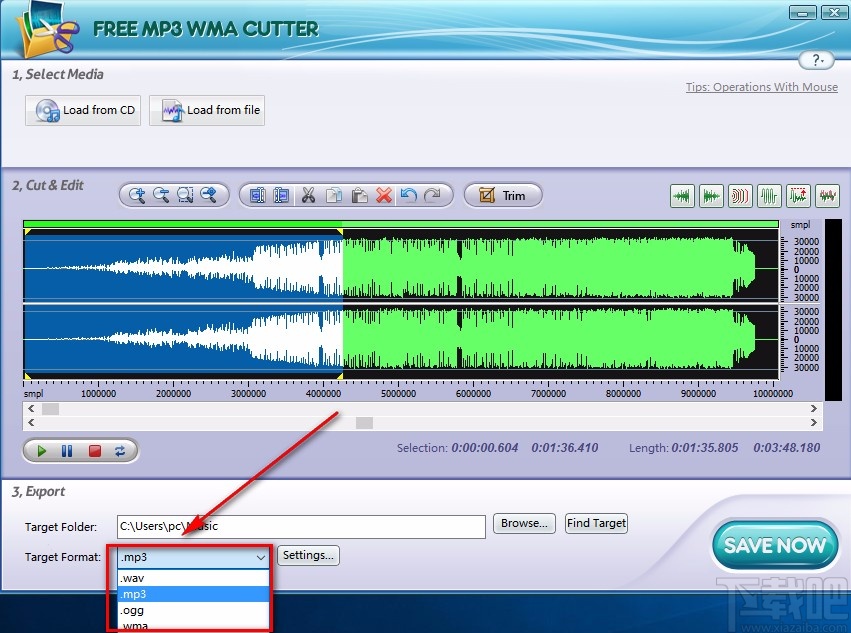The image size is (851, 633).
Task: Click the last red-green waveform effect icon
Action: (x=828, y=196)
